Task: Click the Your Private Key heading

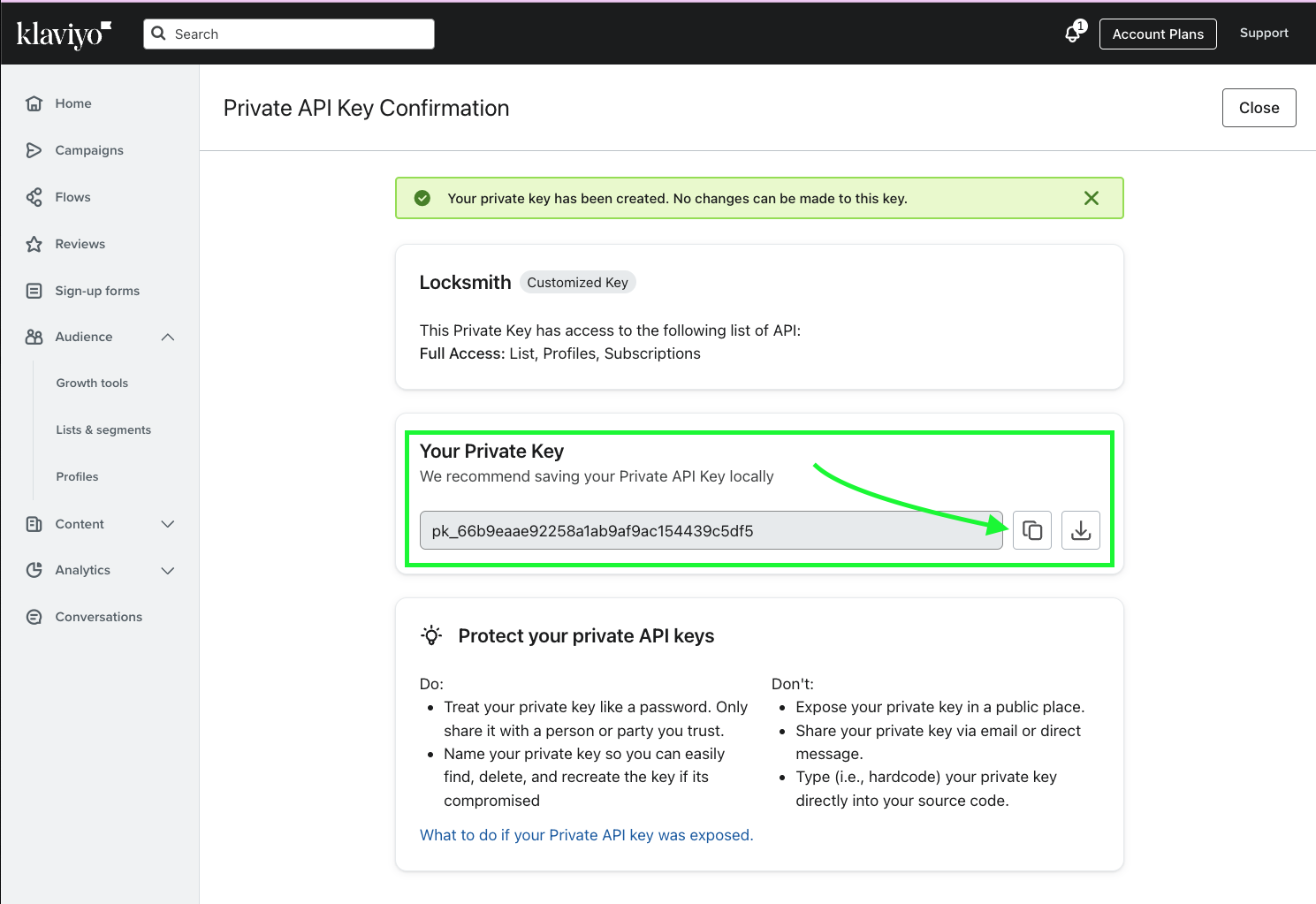Action: (x=491, y=451)
